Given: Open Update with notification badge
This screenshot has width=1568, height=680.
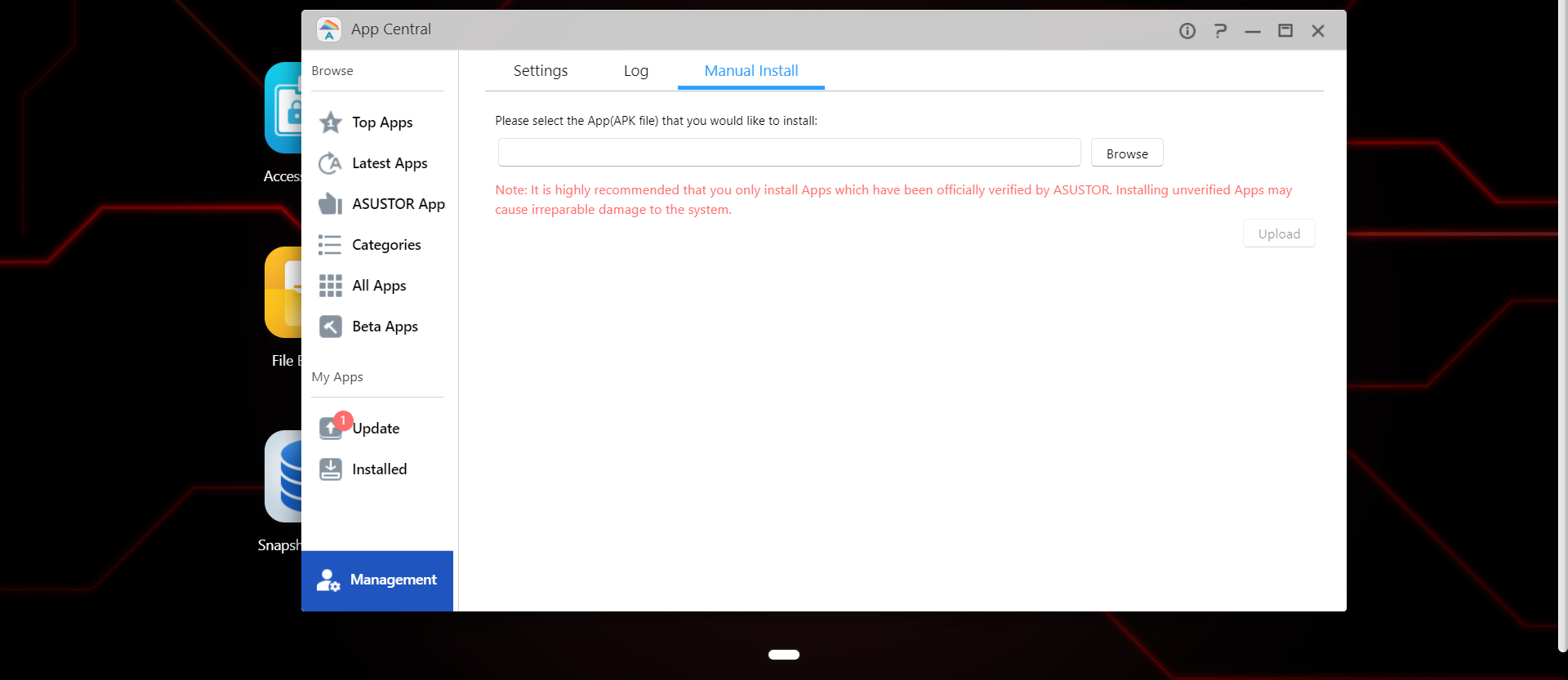Looking at the screenshot, I should pyautogui.click(x=375, y=429).
